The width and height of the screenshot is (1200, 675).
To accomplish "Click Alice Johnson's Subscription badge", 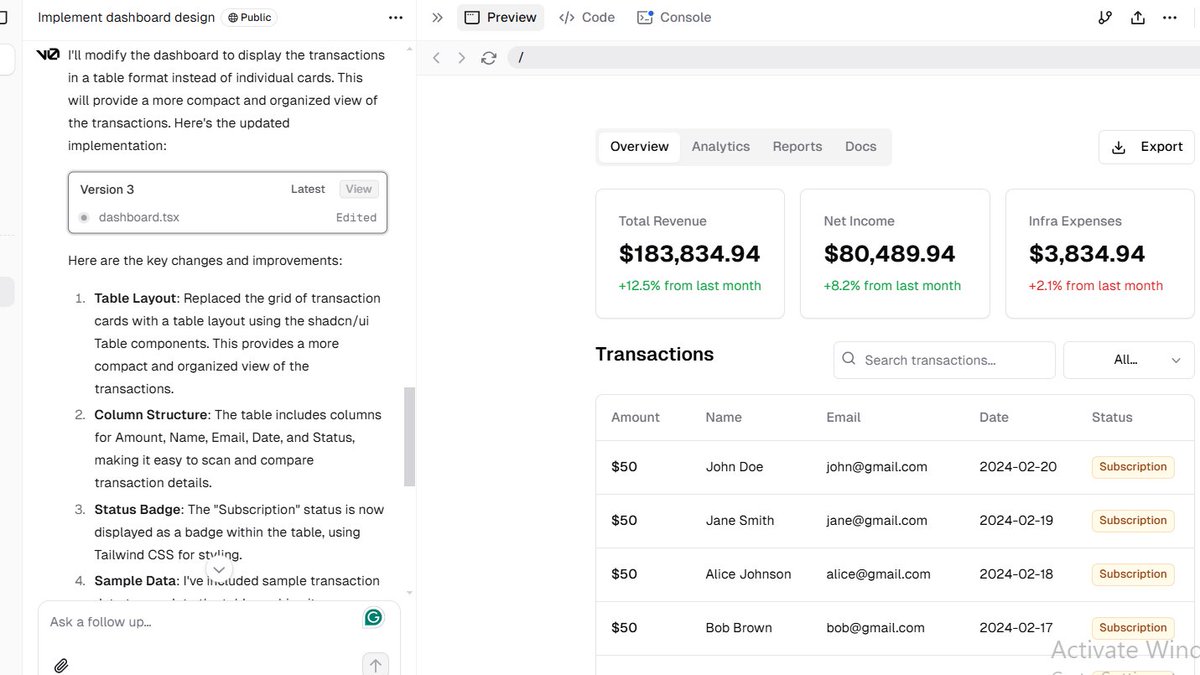I will pos(1133,574).
